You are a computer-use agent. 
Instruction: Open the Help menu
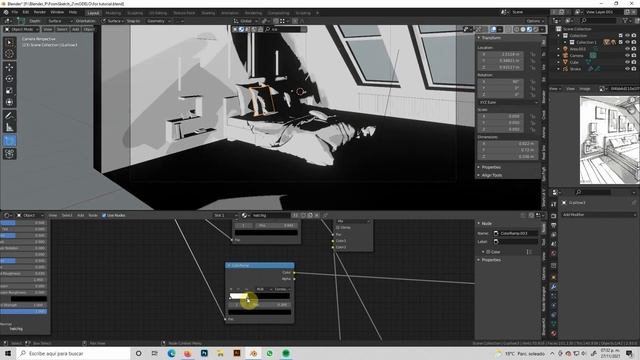coord(73,12)
